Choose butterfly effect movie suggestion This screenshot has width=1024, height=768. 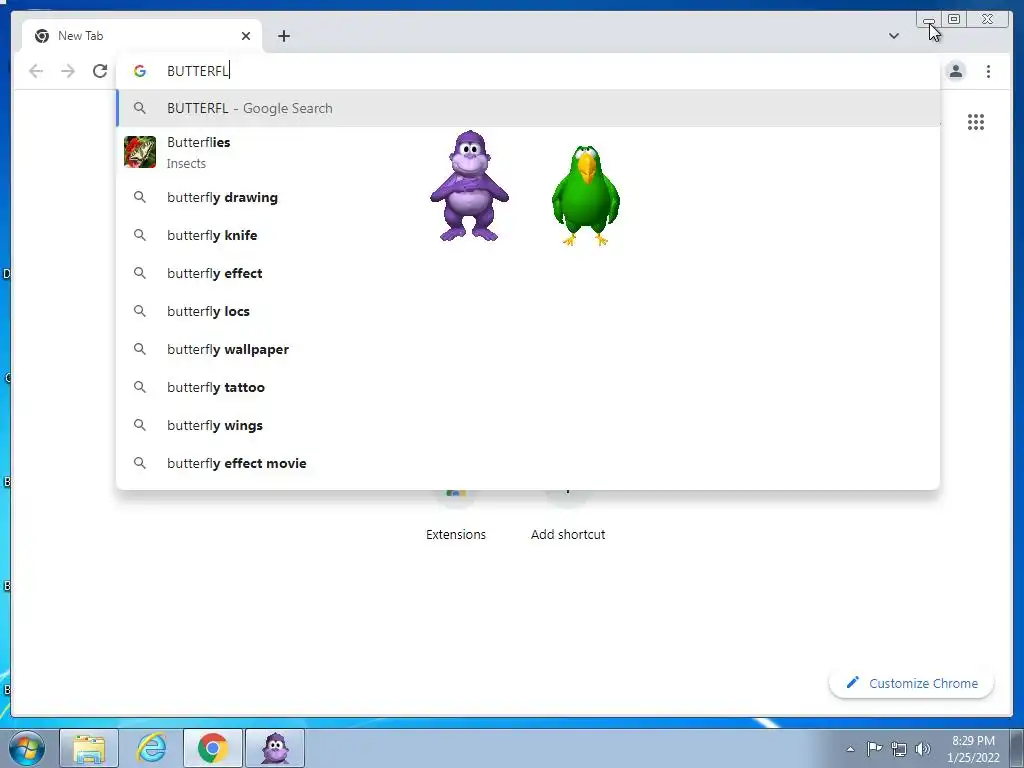pyautogui.click(x=528, y=463)
